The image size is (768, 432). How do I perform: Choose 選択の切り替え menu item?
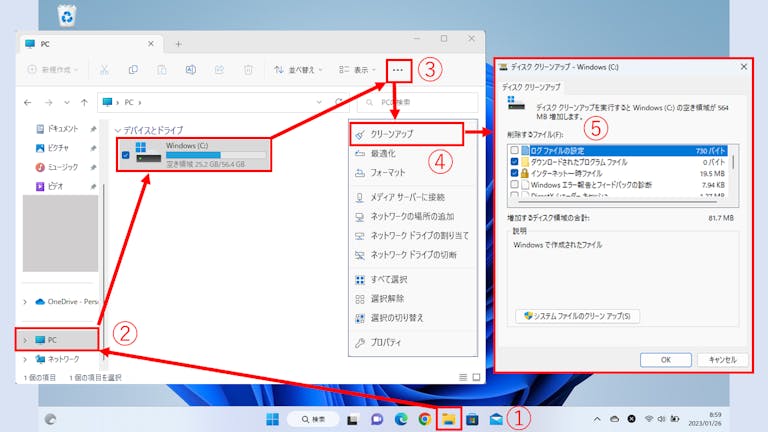pyautogui.click(x=413, y=318)
